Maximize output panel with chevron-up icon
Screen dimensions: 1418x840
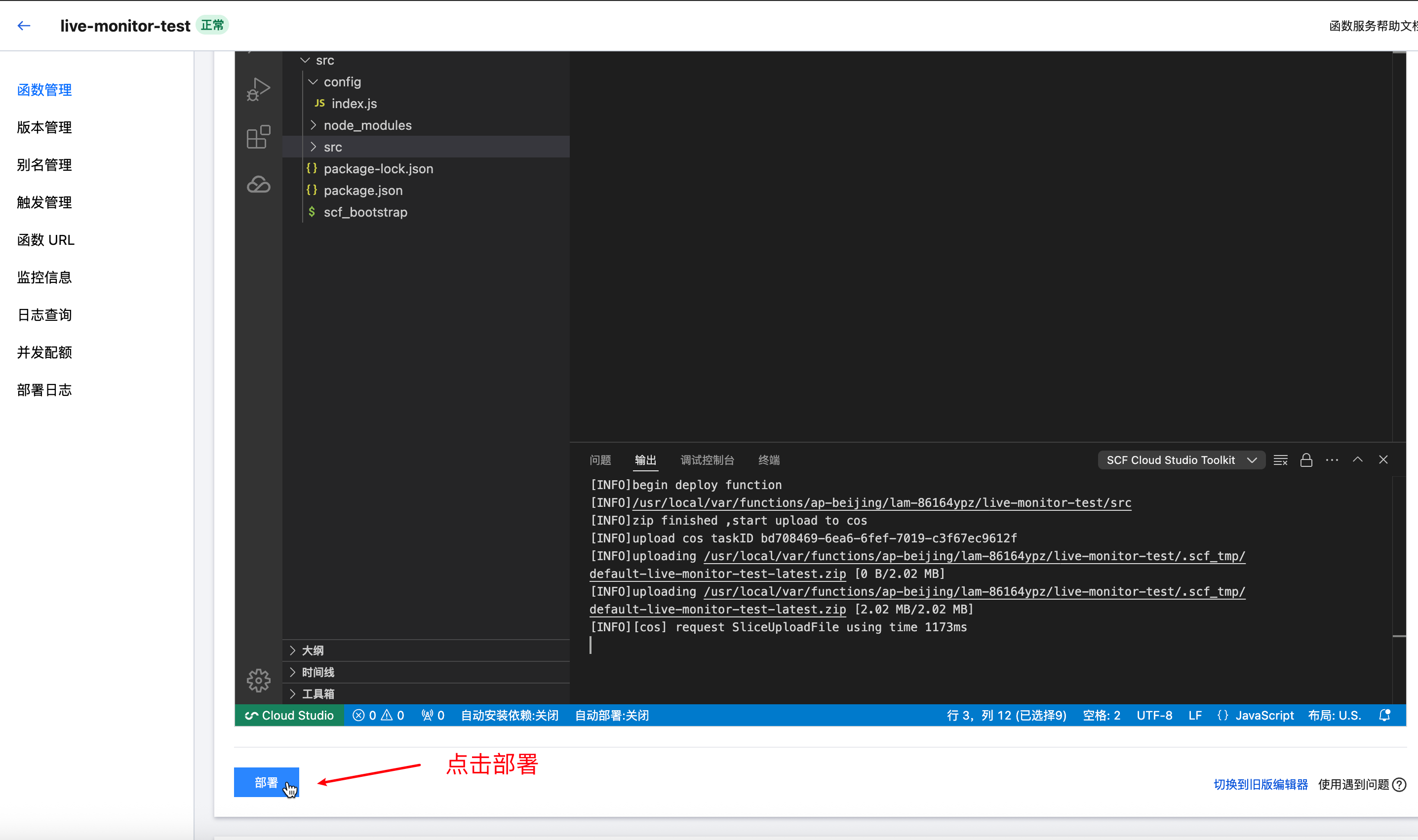pos(1357,459)
